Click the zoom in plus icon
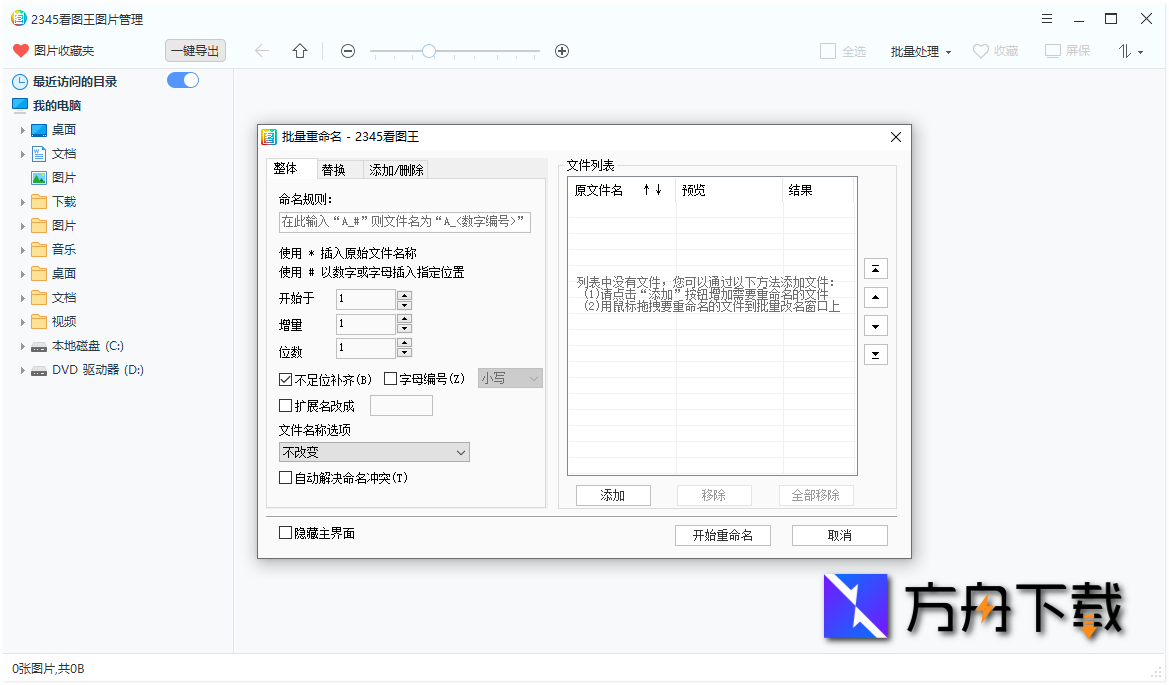Screen dimensions: 1169x685 (561, 51)
